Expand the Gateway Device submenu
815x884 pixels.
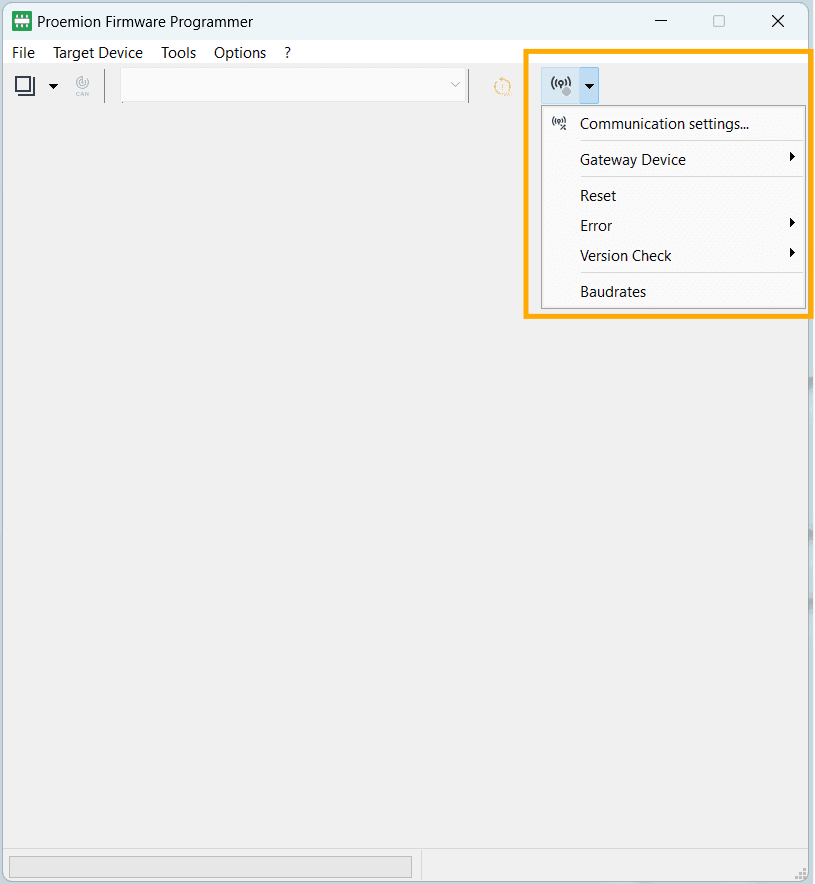tap(633, 160)
